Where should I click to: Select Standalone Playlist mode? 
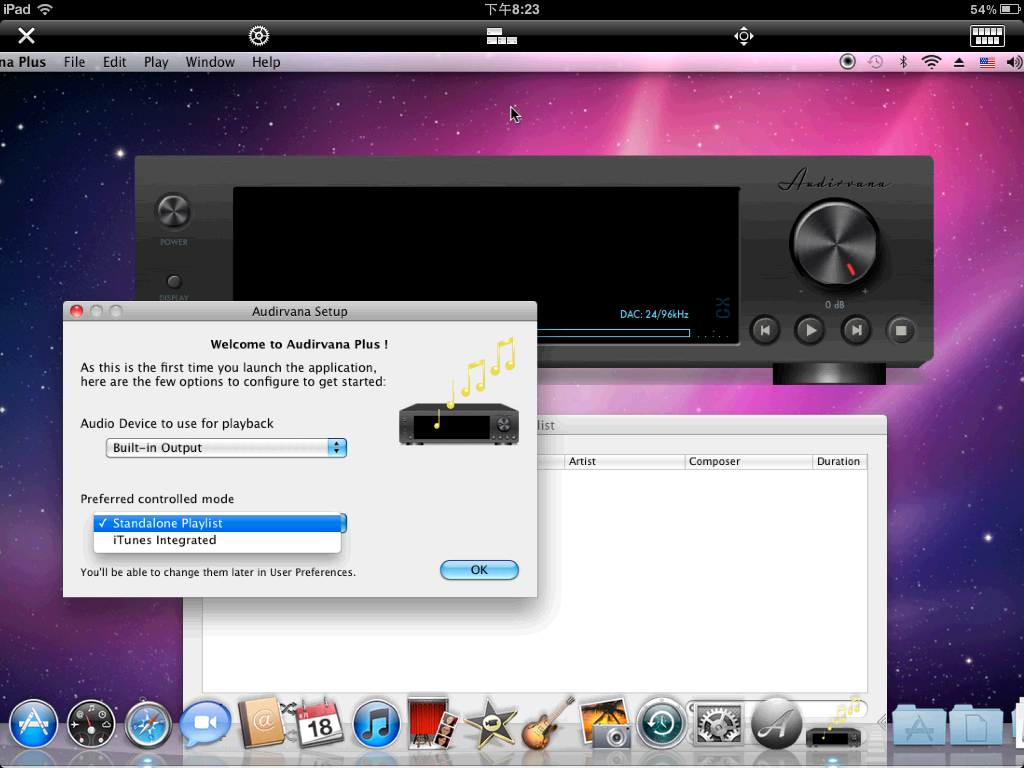tap(217, 523)
